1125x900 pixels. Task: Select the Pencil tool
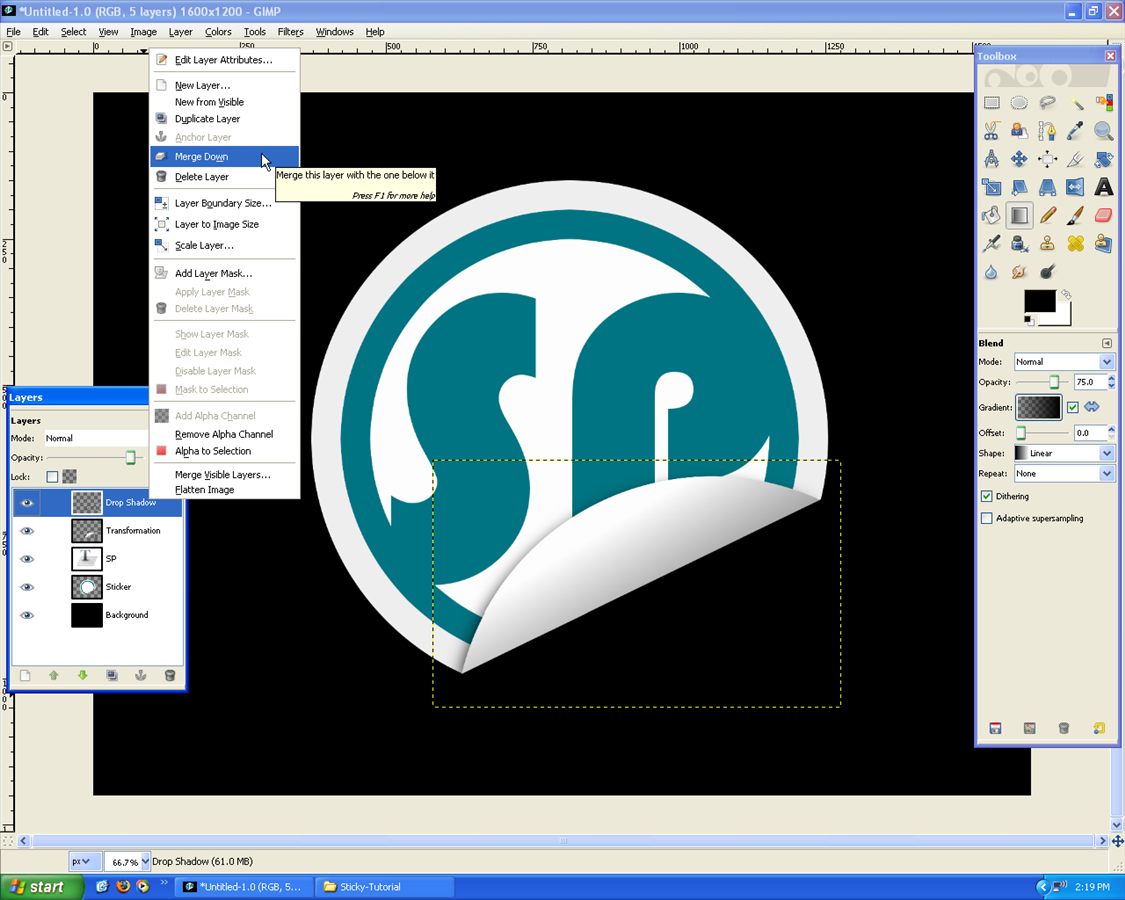[x=1048, y=215]
